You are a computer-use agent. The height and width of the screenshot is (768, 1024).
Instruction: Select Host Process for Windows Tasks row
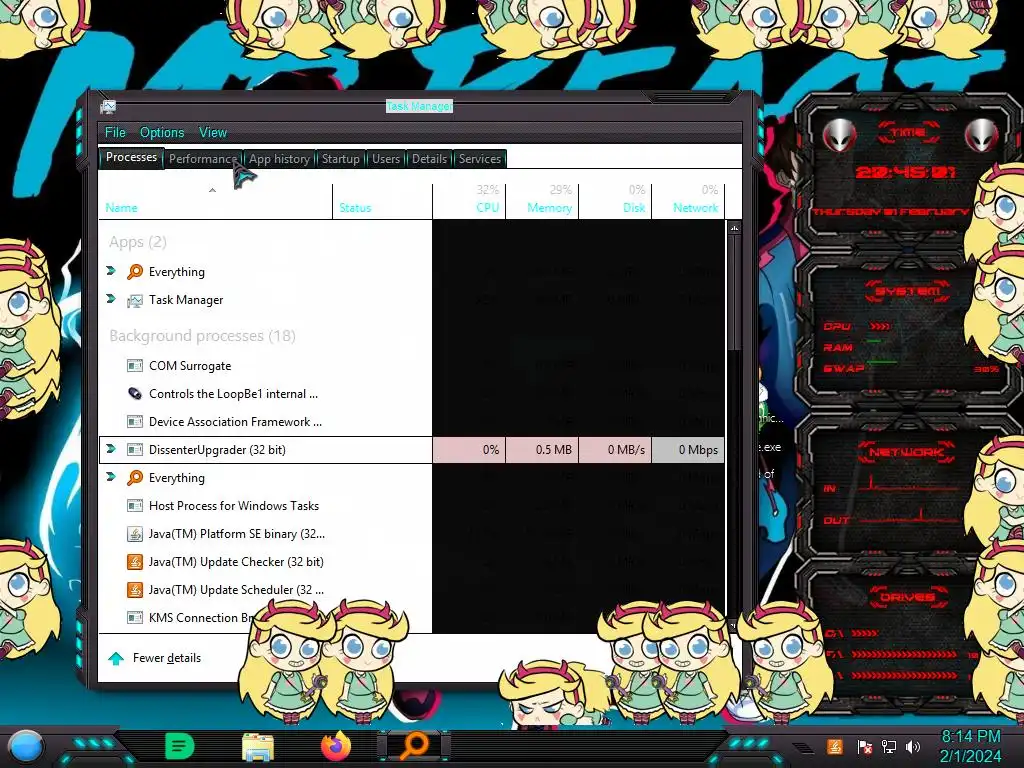pos(411,505)
